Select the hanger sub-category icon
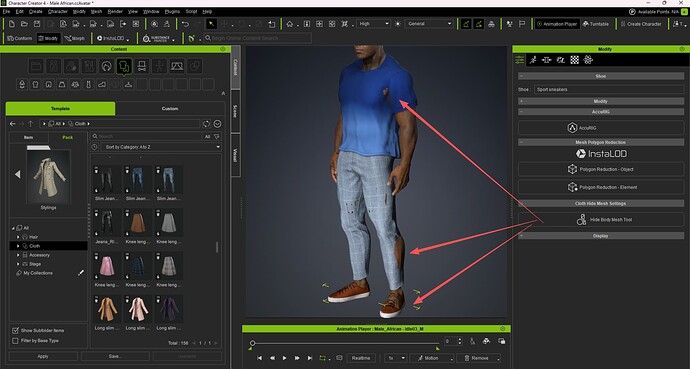690x369 pixels. (x=128, y=84)
